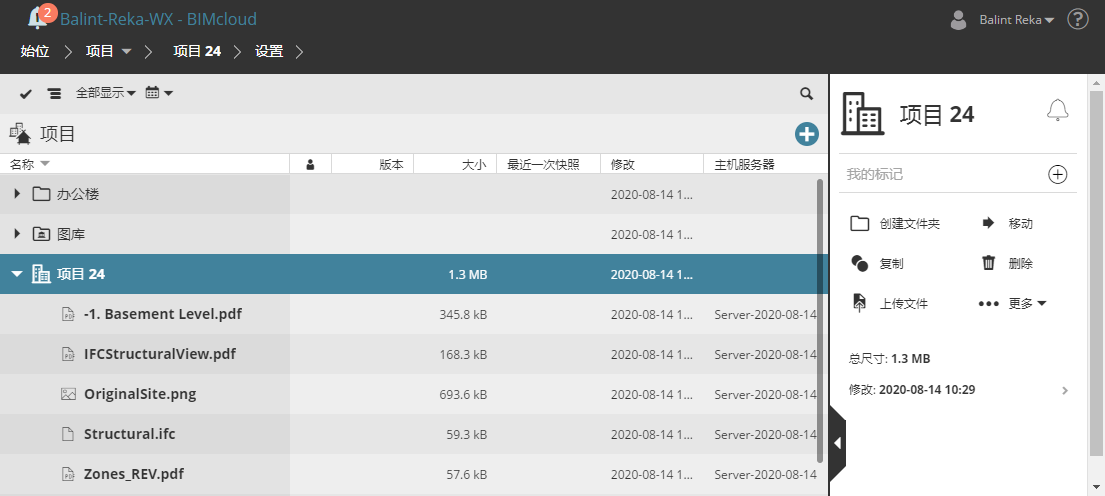Toggle the notification bell for 项目 24
The width and height of the screenshot is (1105, 496).
(1057, 110)
